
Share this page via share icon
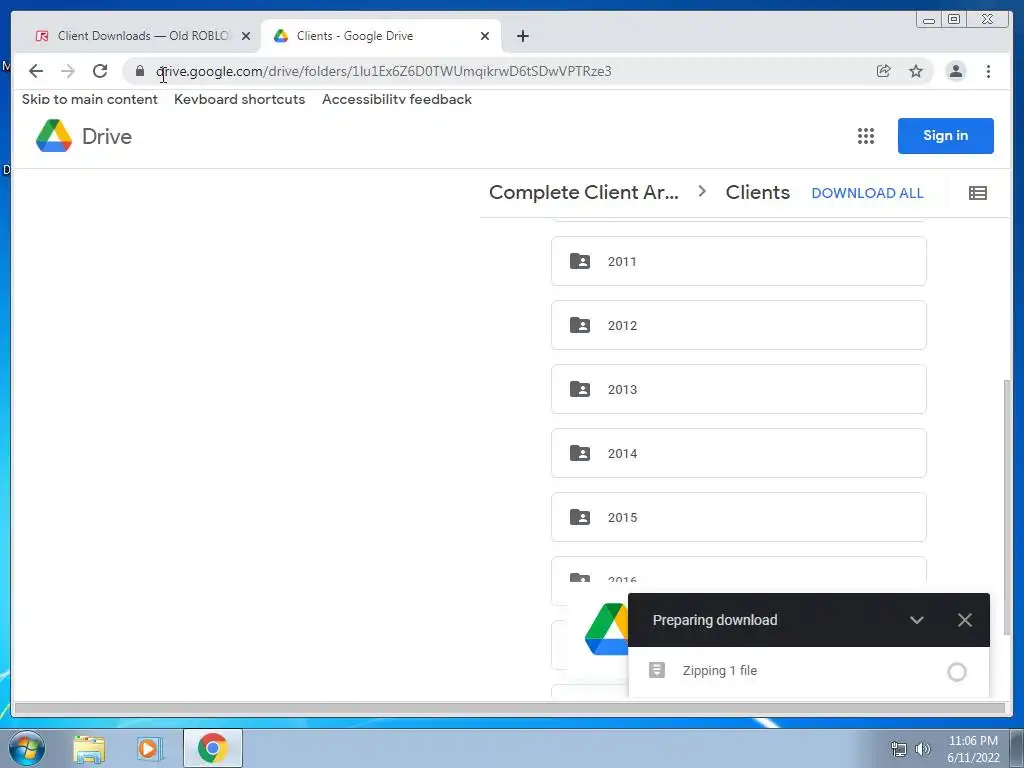884,71
